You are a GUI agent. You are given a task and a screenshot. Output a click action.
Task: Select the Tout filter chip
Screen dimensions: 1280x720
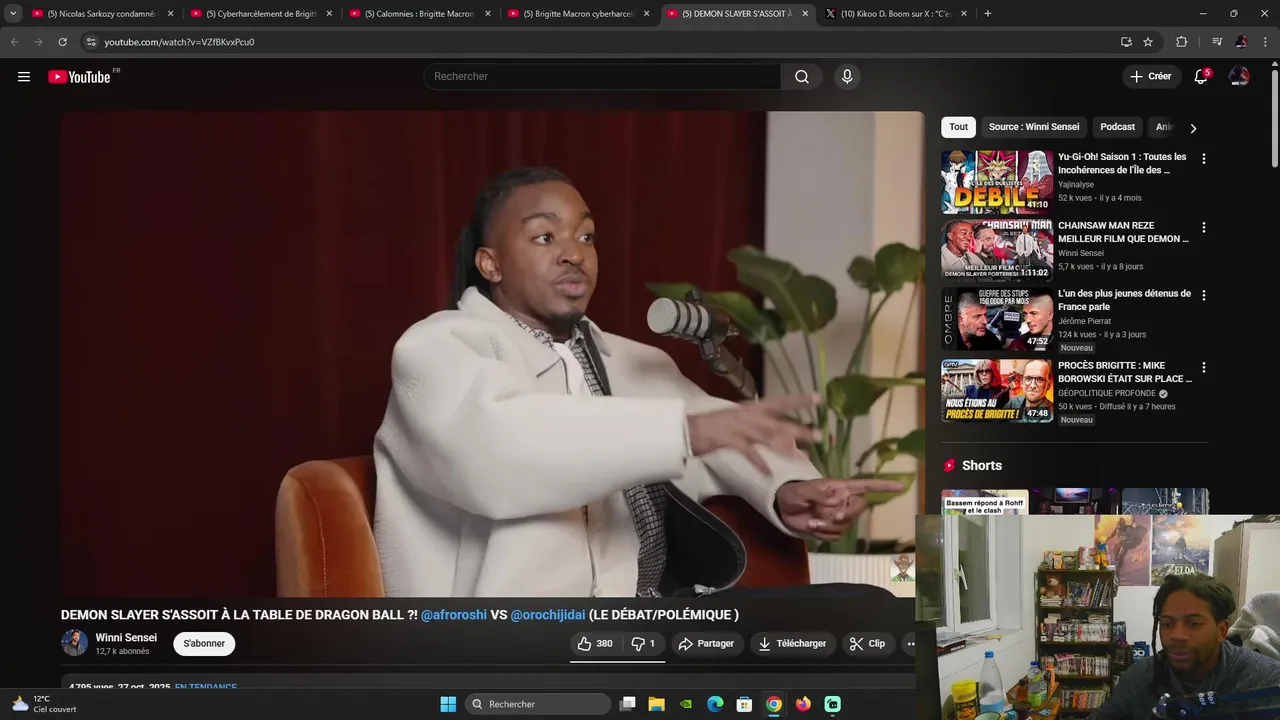point(958,127)
